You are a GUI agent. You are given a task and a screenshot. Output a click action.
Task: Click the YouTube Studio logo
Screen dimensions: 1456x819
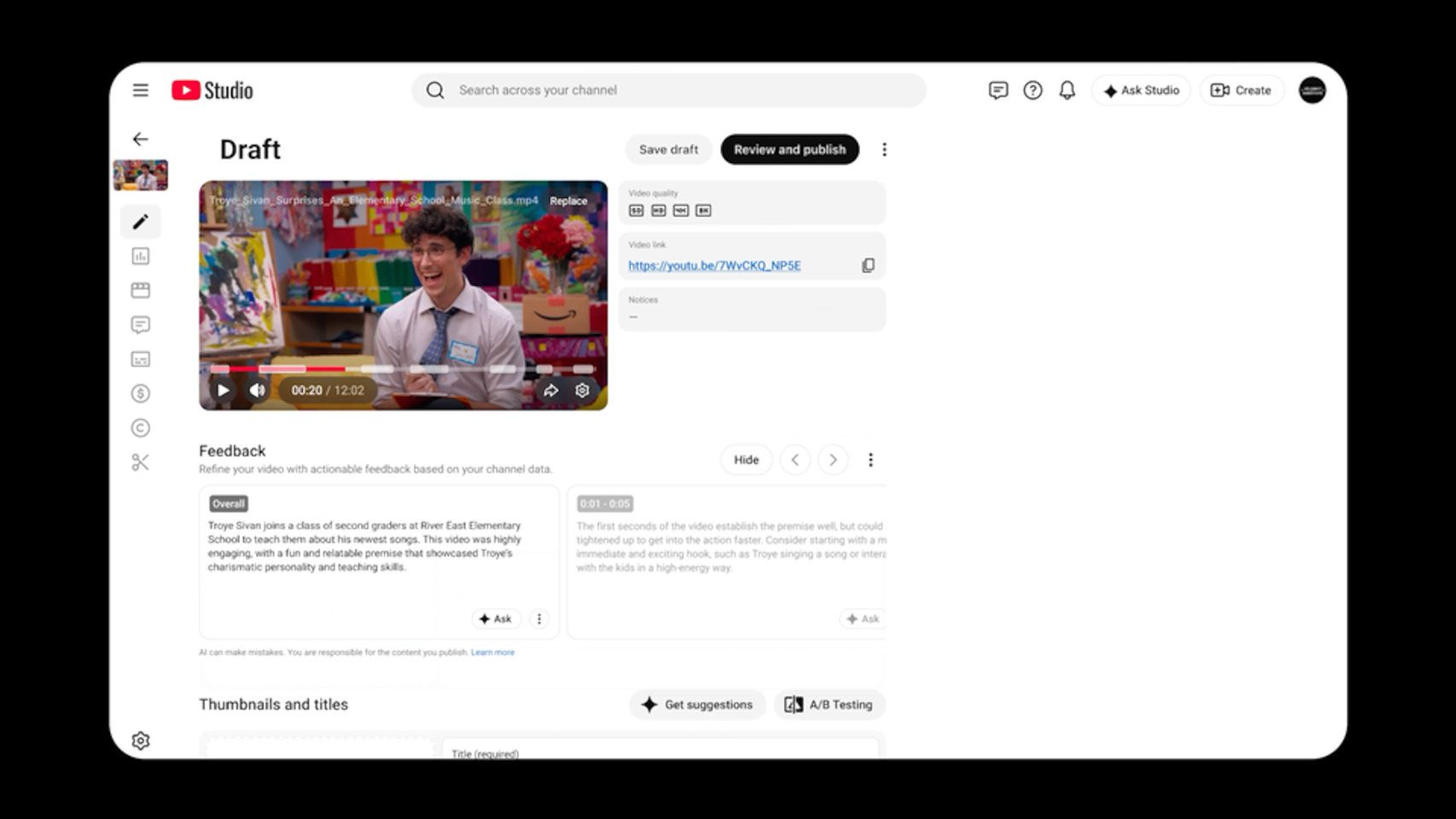coord(212,90)
